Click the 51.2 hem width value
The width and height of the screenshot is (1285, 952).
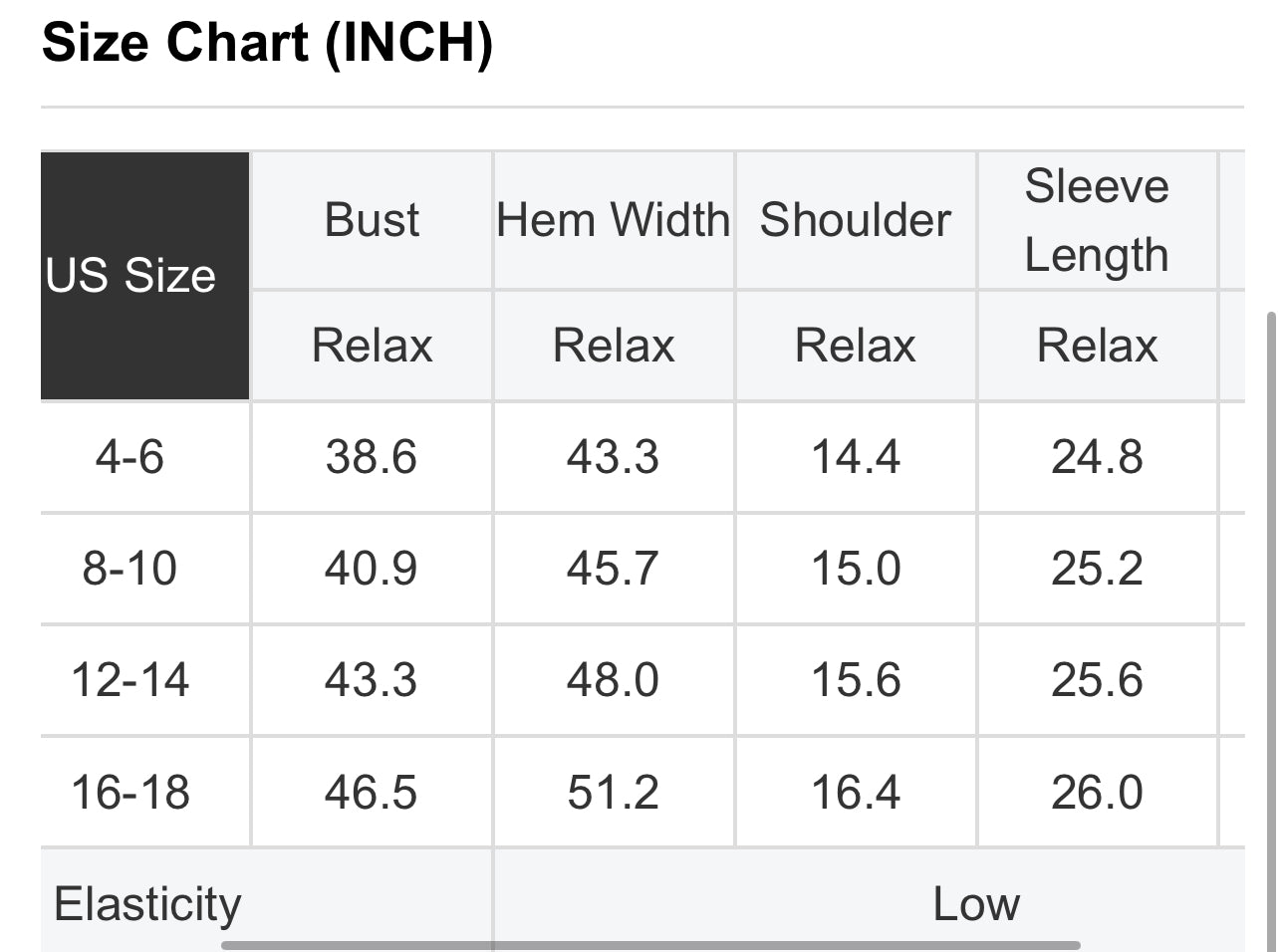pyautogui.click(x=614, y=793)
